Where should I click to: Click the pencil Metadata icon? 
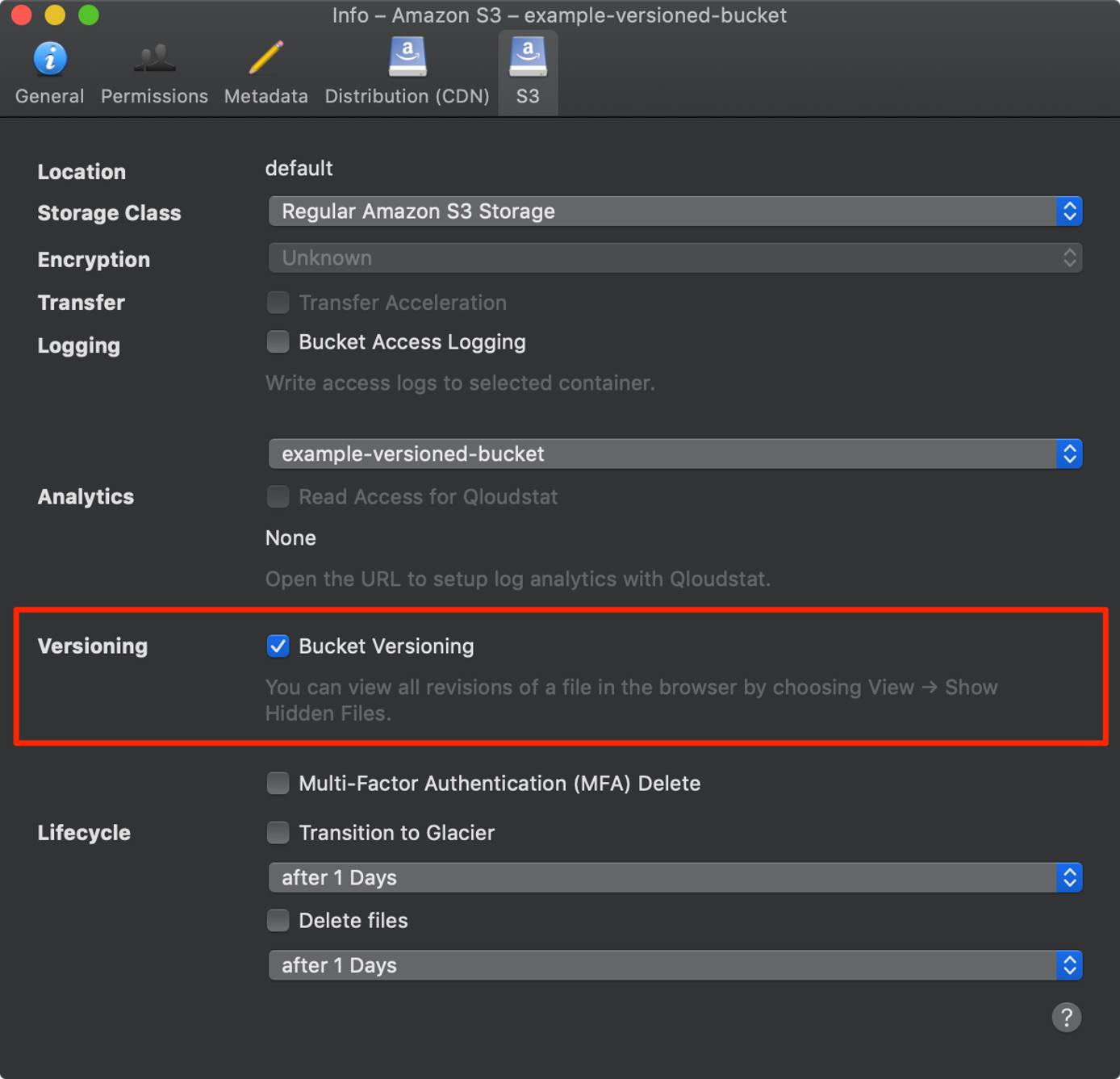coord(265,55)
